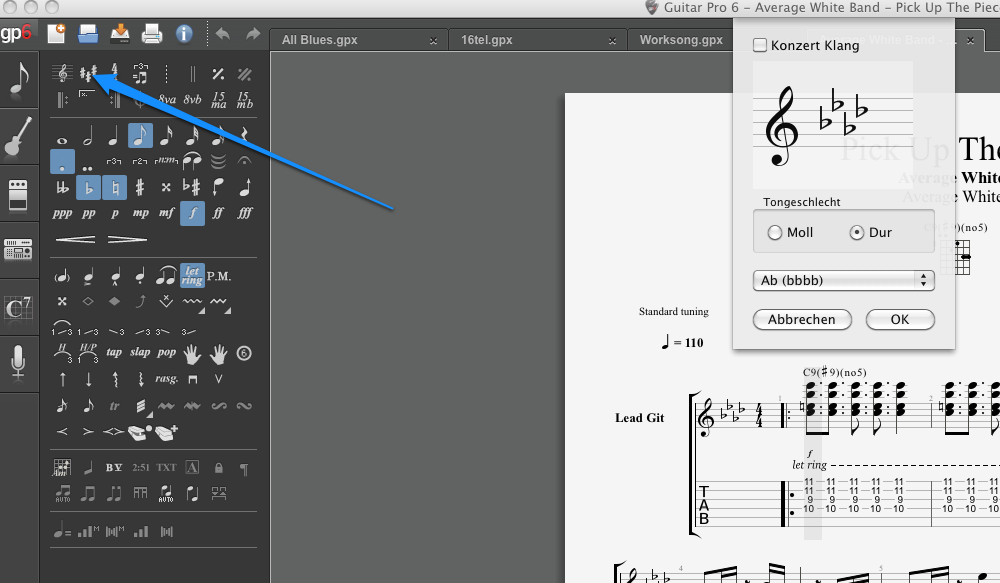Image resolution: width=1000 pixels, height=583 pixels.
Task: Toggle the dotted note button
Action: (62, 162)
